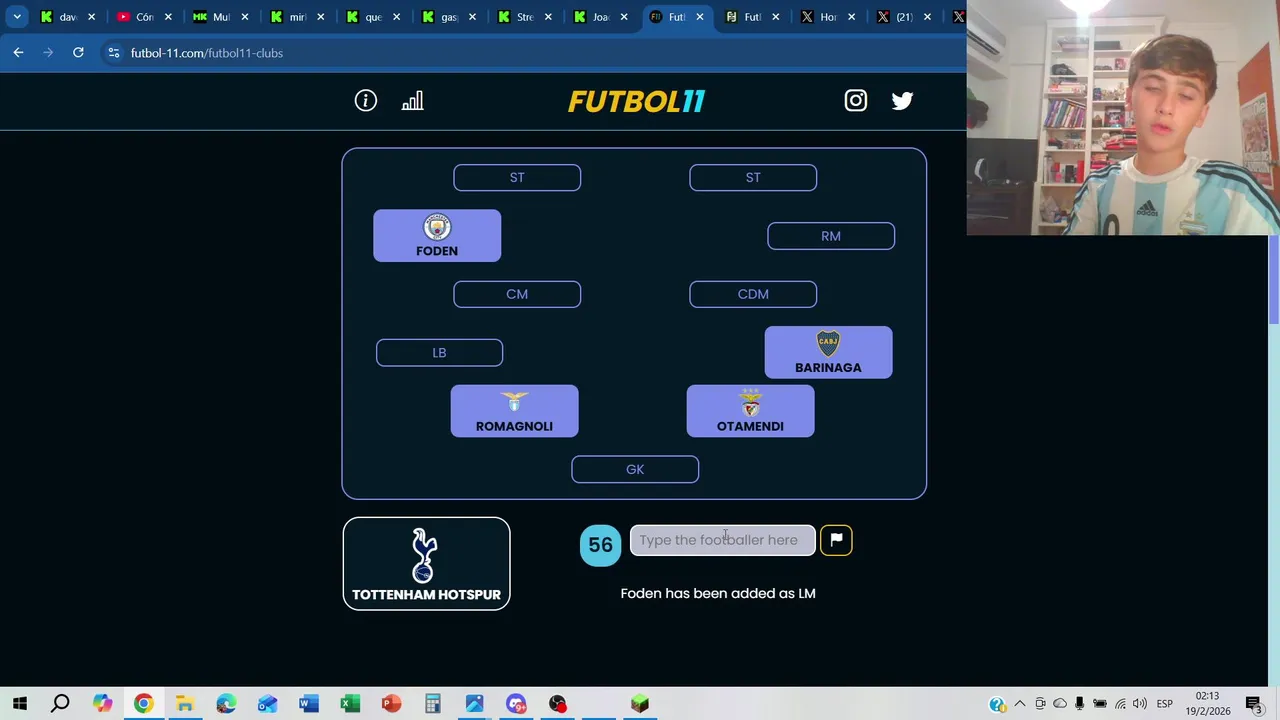
Task: Click the ROMAGNOLI player card
Action: [514, 411]
